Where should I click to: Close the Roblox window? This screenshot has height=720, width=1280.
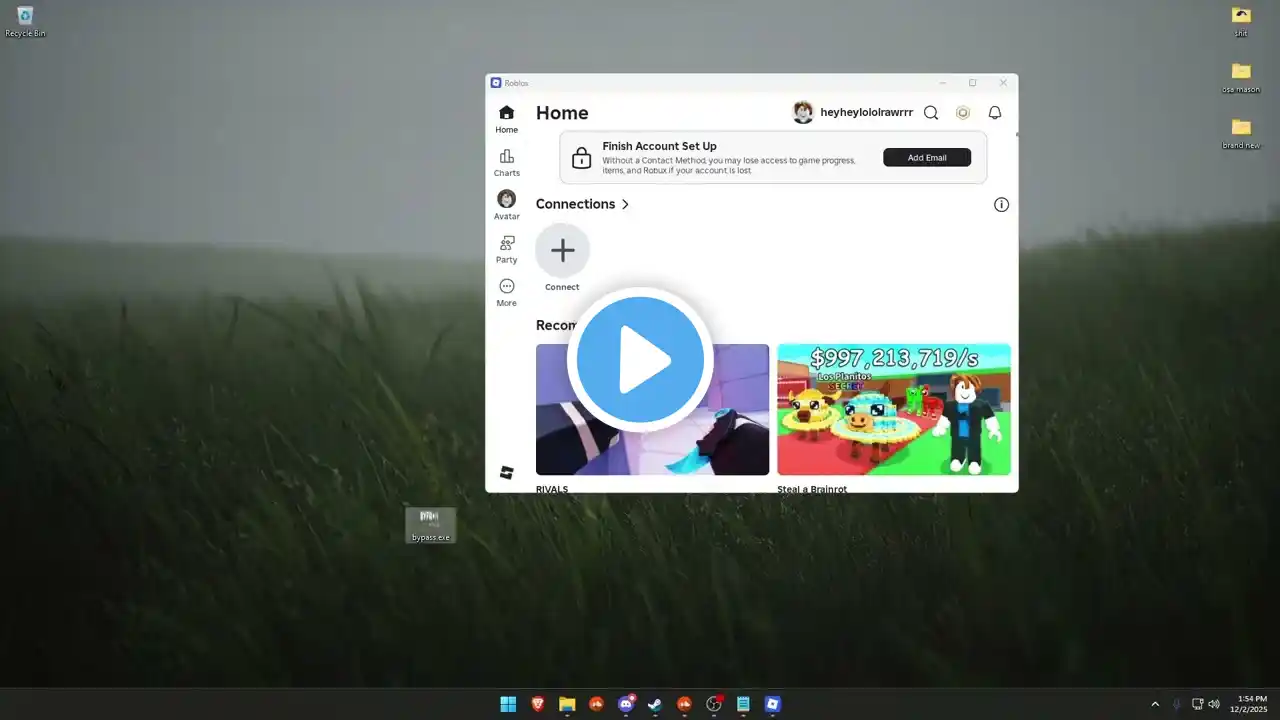coord(1003,83)
